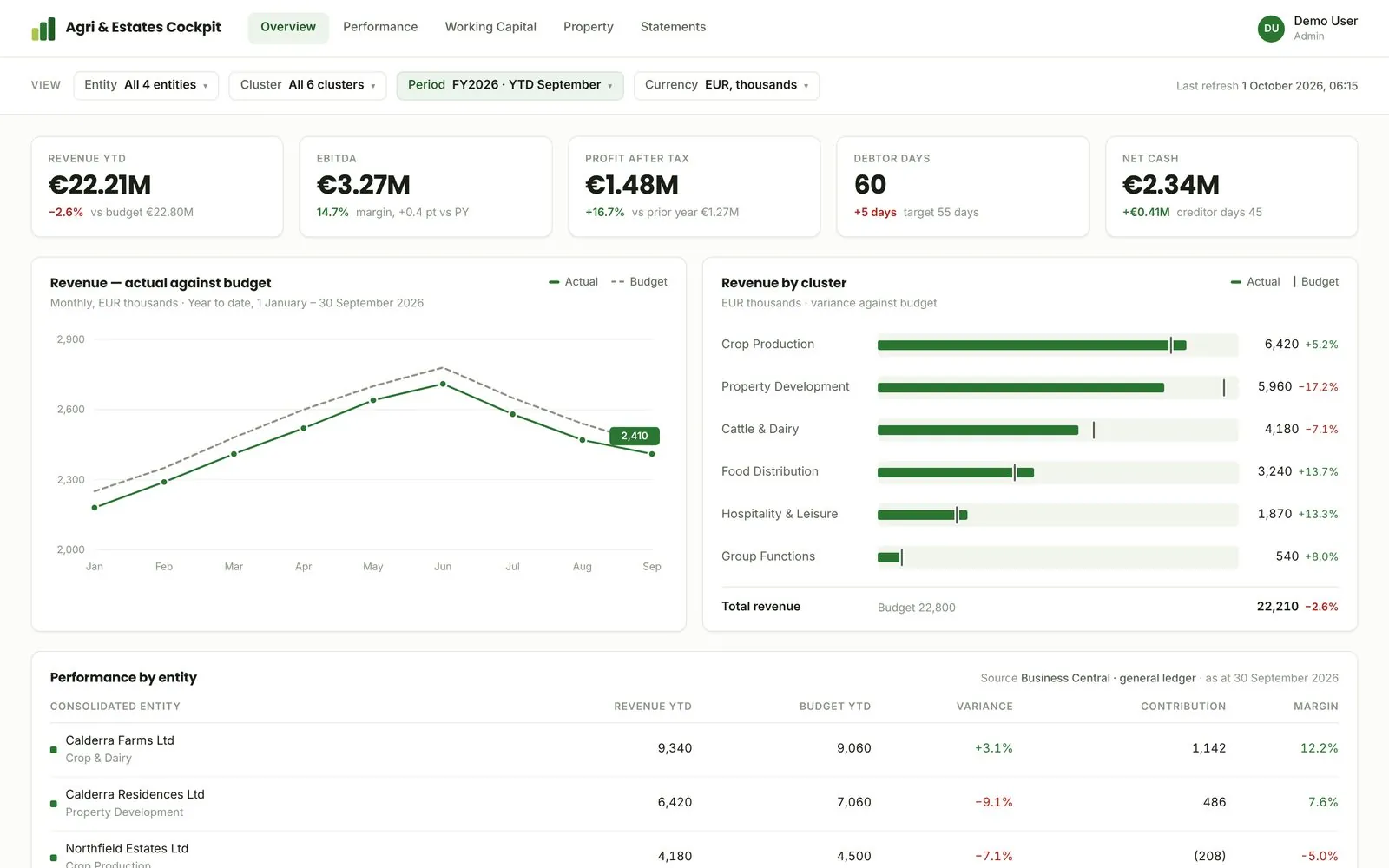This screenshot has width=1389, height=868.
Task: Click the −9.1% variance for Calderra Residences
Action: point(994,802)
